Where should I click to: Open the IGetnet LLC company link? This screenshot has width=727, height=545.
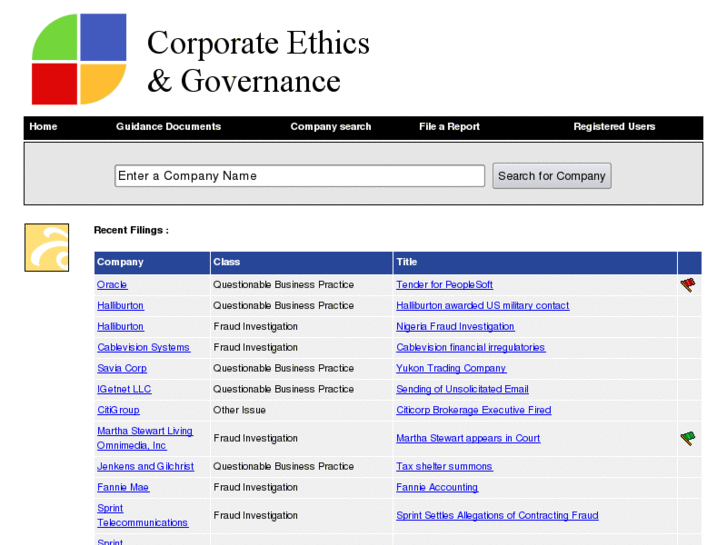124,389
